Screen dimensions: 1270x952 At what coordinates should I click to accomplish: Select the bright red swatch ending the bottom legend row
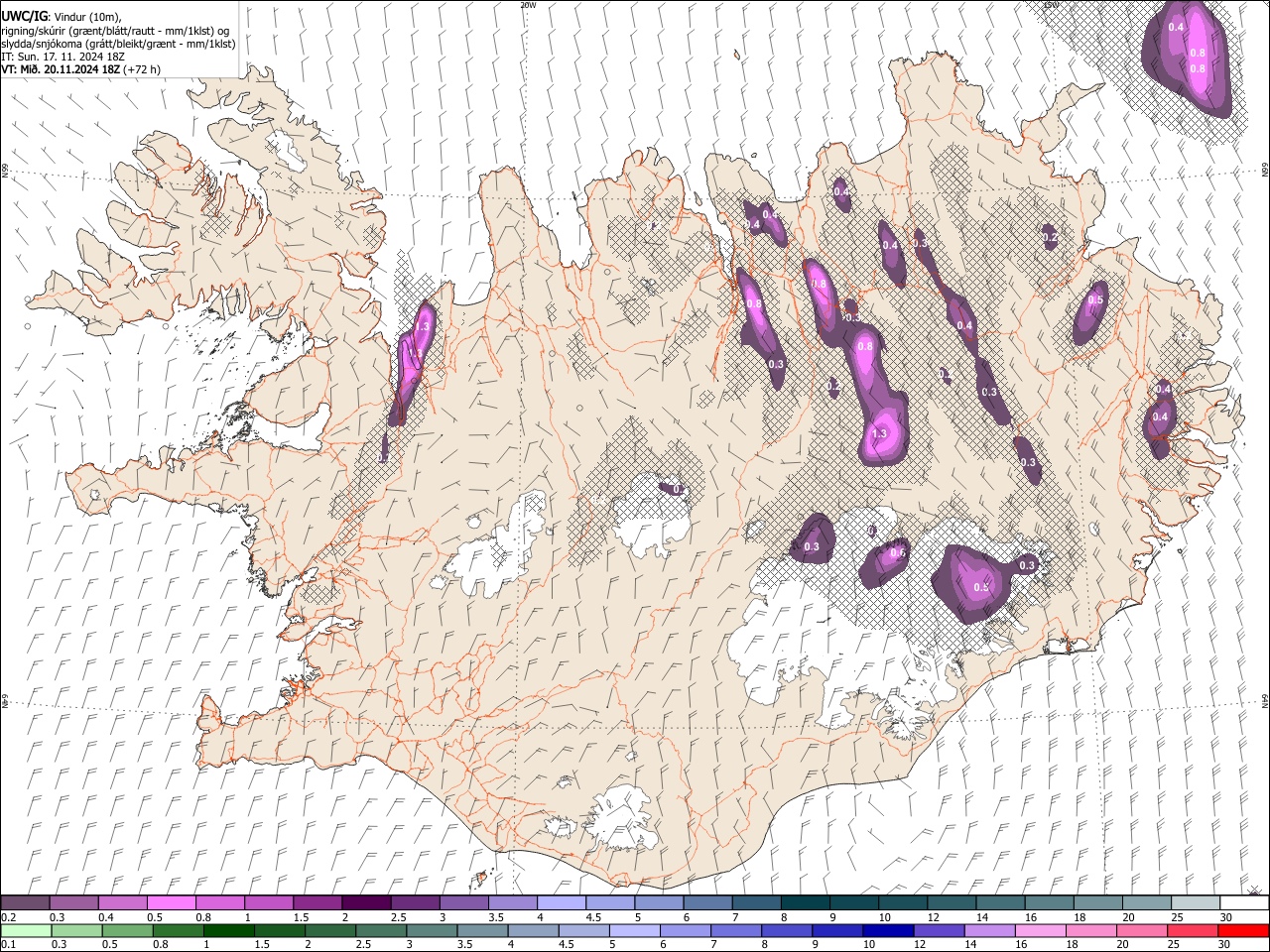tap(1243, 931)
